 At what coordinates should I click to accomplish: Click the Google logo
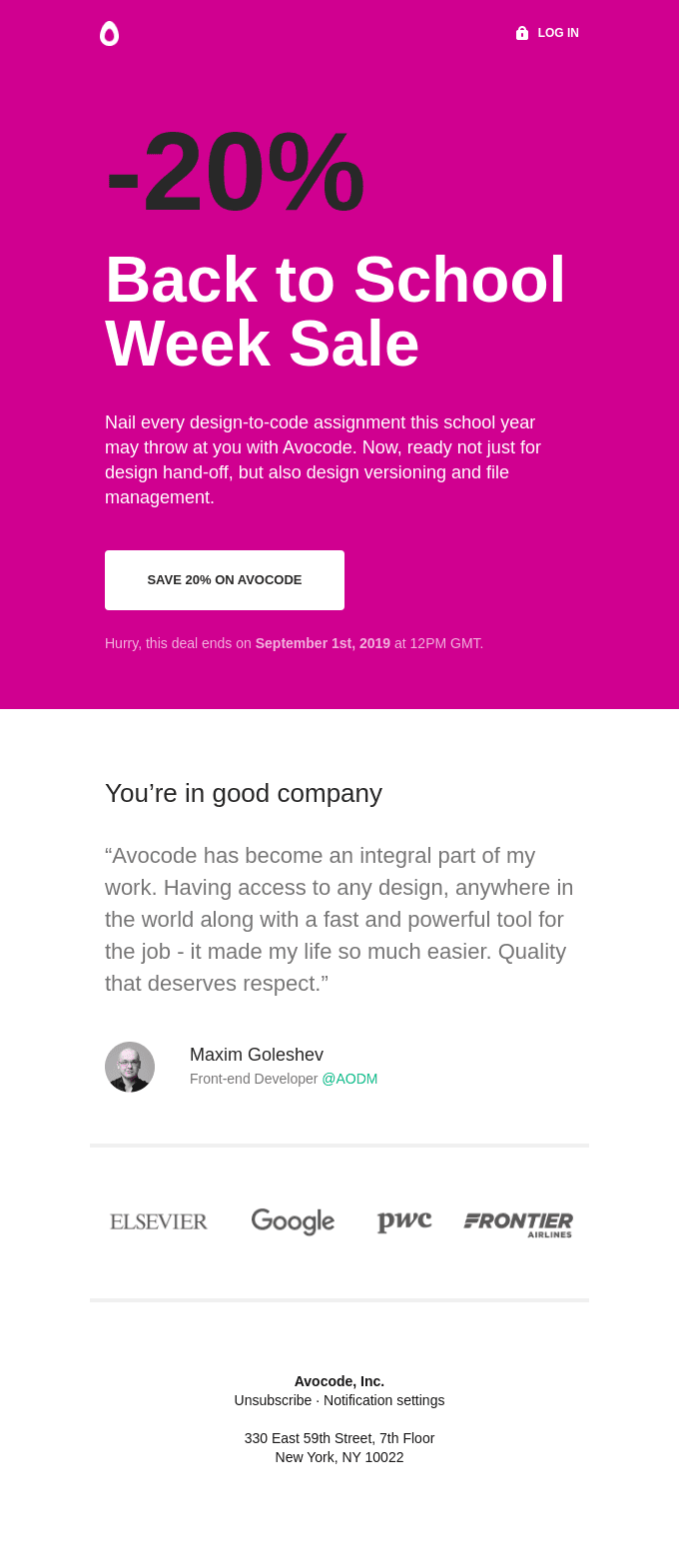(x=293, y=1220)
